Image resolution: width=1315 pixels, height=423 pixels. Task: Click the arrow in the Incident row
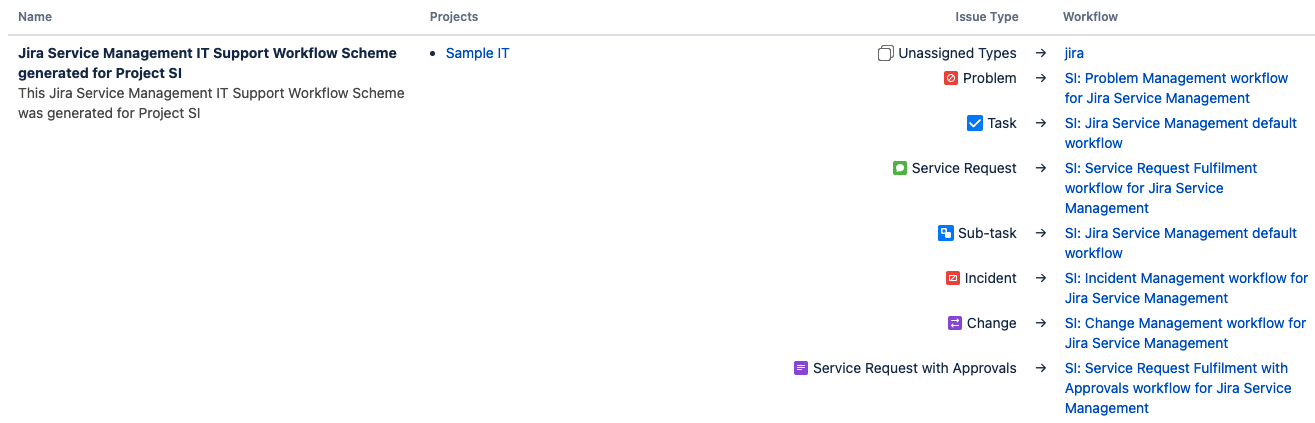(1041, 278)
